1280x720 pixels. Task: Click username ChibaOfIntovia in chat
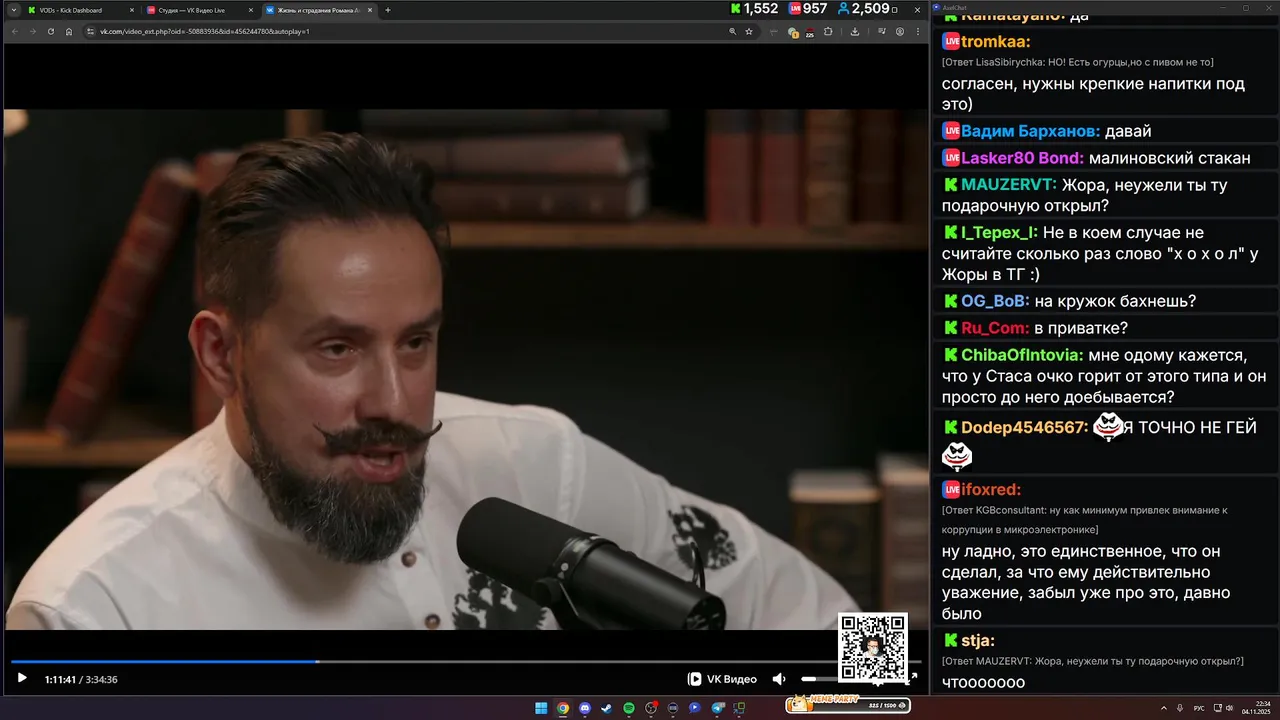(x=1022, y=355)
